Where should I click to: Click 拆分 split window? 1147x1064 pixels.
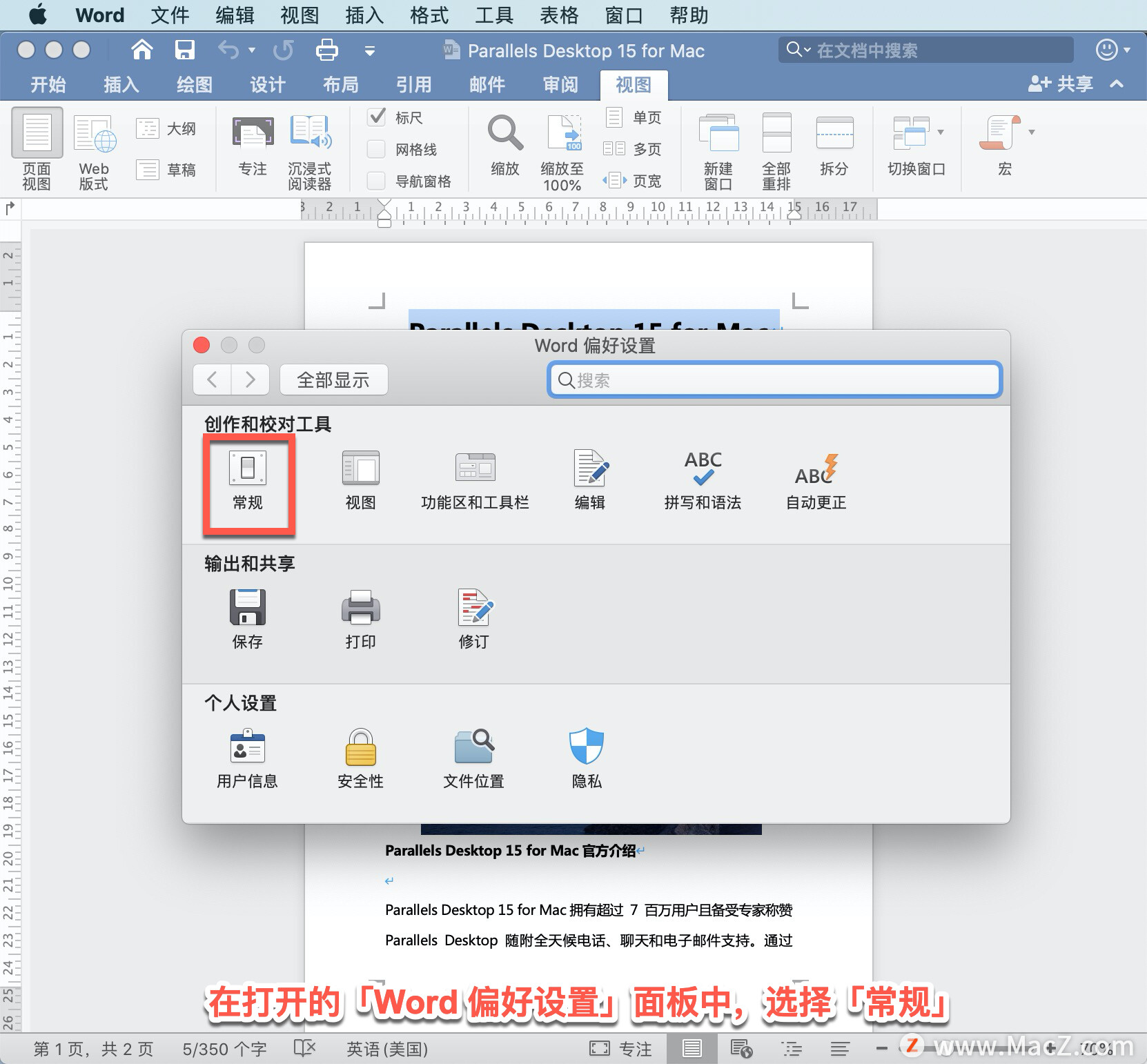(834, 146)
